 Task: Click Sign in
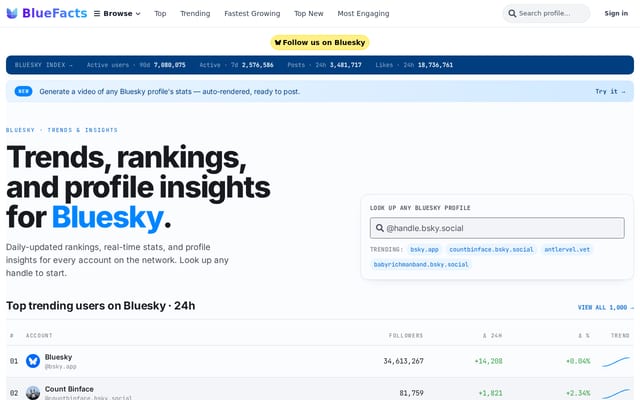[x=616, y=13]
